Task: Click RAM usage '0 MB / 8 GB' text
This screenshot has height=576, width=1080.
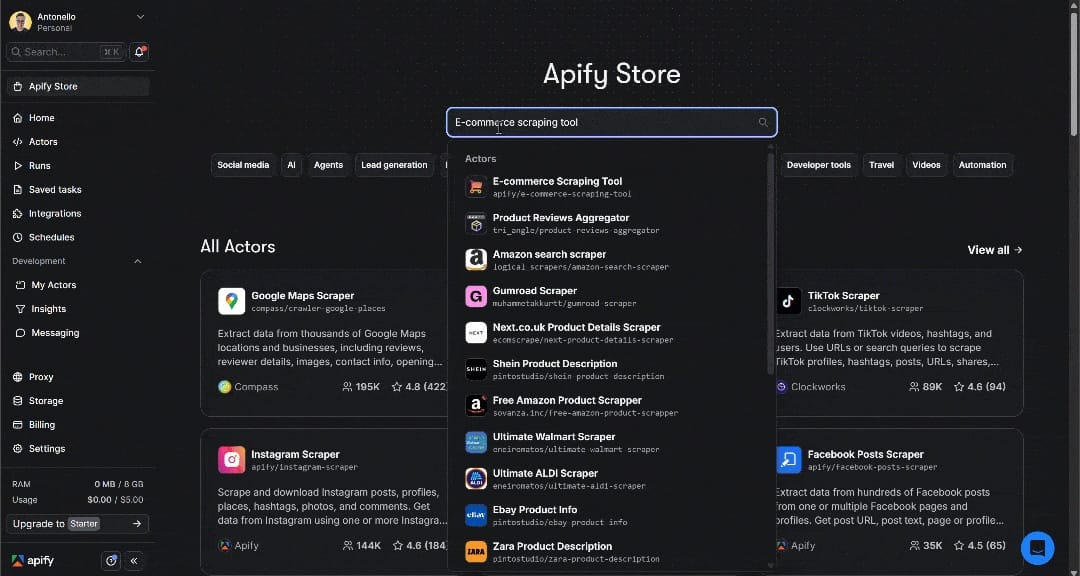Action: 119,484
